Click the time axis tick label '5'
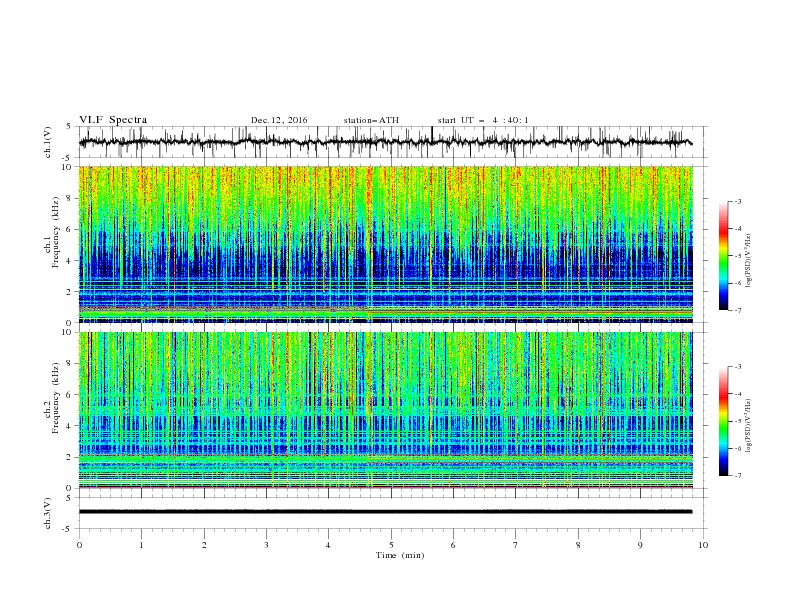This screenshot has width=792, height=612. pyautogui.click(x=391, y=545)
